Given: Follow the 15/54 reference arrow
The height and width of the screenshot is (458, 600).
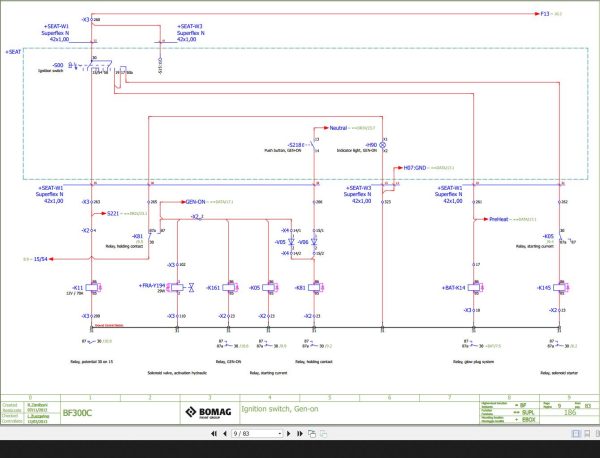Looking at the screenshot, I should pos(41,259).
